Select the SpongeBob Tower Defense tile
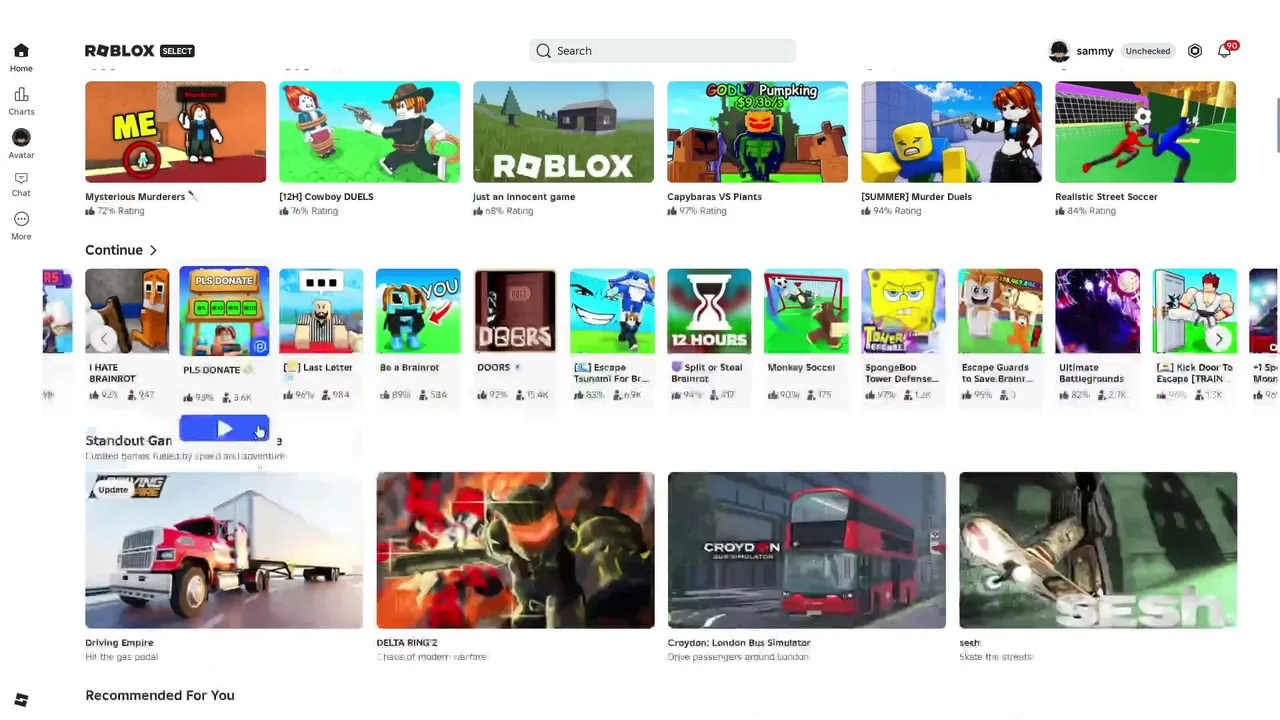Viewport: 1280px width, 720px height. pos(903,311)
